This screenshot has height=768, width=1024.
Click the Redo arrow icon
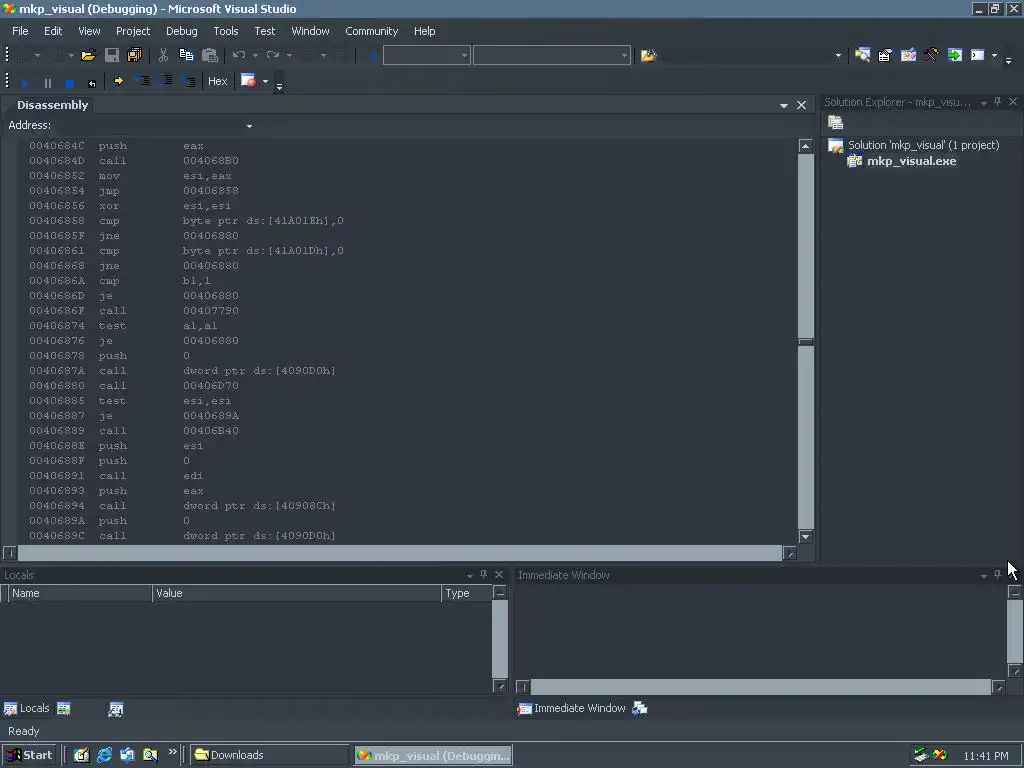273,56
